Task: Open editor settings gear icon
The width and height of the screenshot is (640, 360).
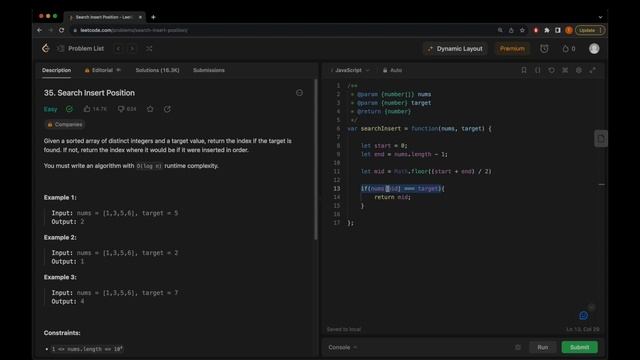Action: [x=579, y=70]
